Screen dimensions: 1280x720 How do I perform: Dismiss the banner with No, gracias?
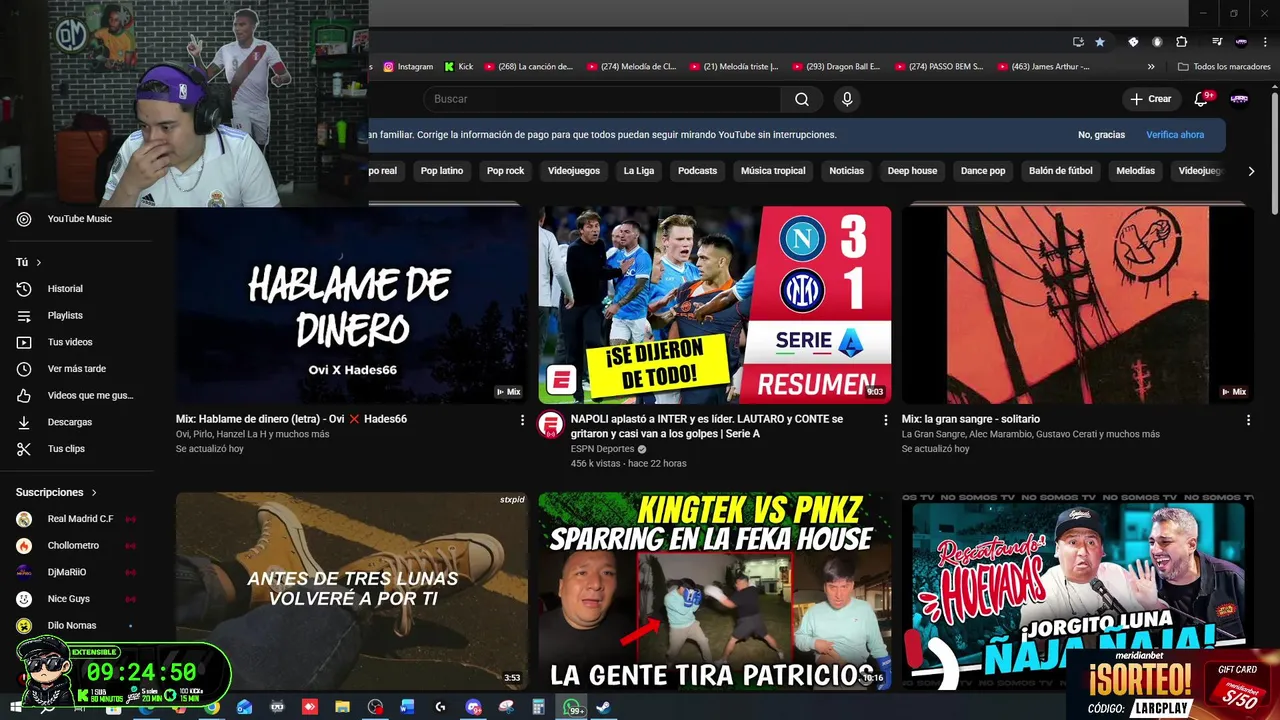1101,135
